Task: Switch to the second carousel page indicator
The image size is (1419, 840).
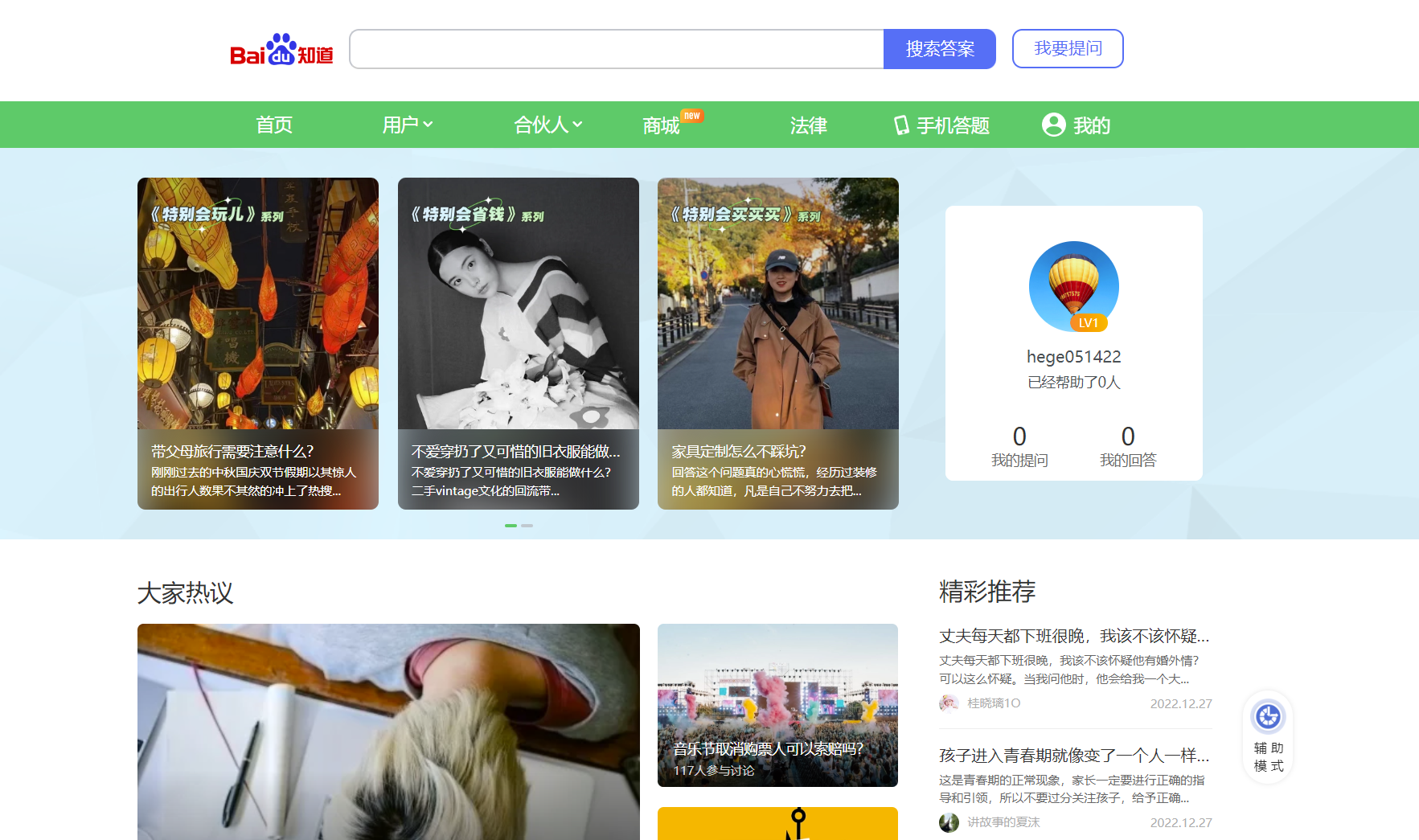Action: click(527, 526)
